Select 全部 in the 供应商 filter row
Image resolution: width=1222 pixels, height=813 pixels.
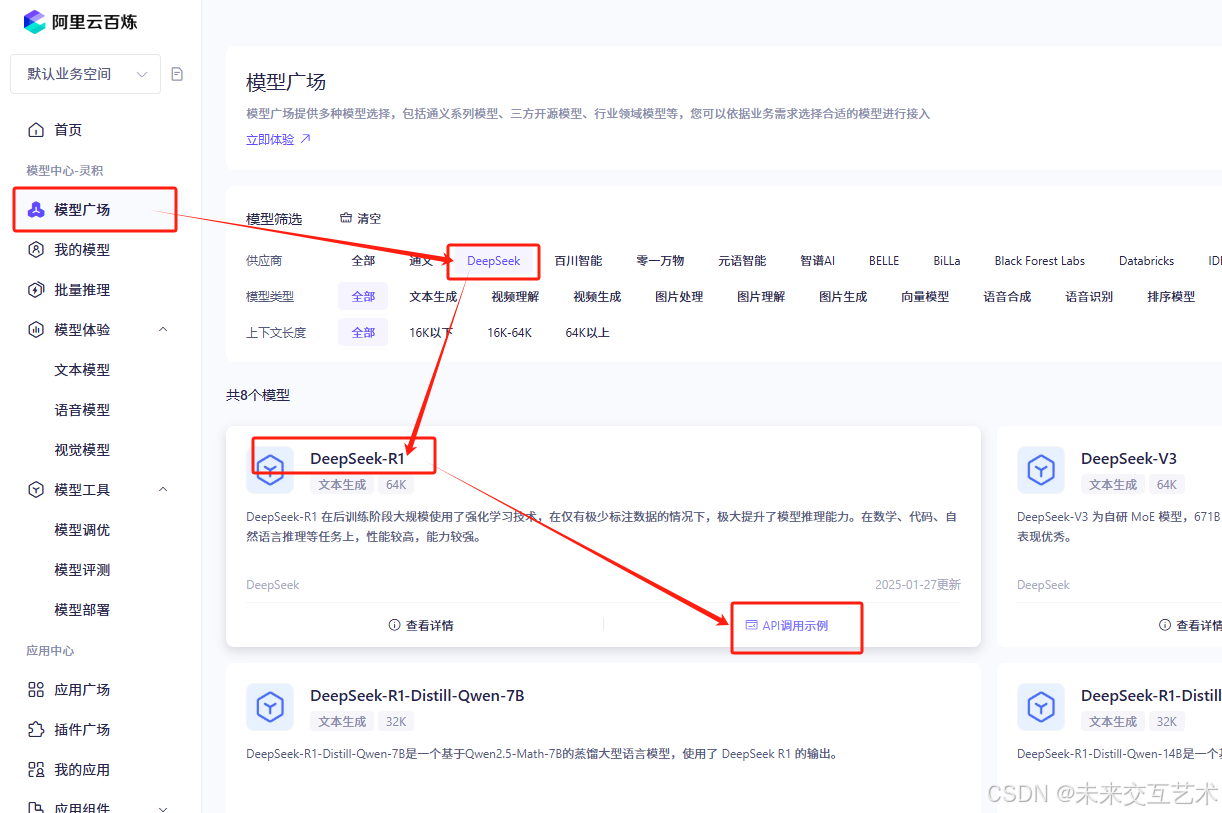tap(363, 261)
